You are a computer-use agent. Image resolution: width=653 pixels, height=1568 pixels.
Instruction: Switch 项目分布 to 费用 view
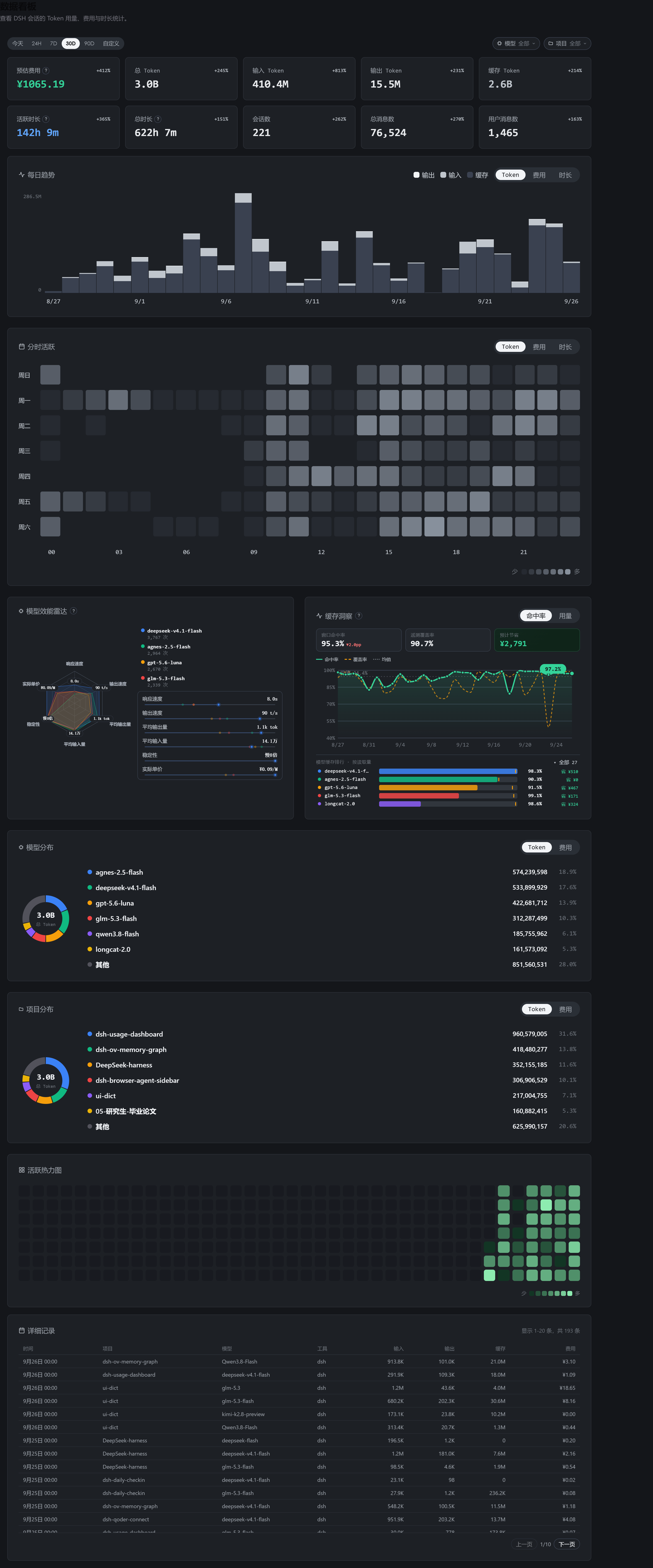pyautogui.click(x=565, y=1009)
